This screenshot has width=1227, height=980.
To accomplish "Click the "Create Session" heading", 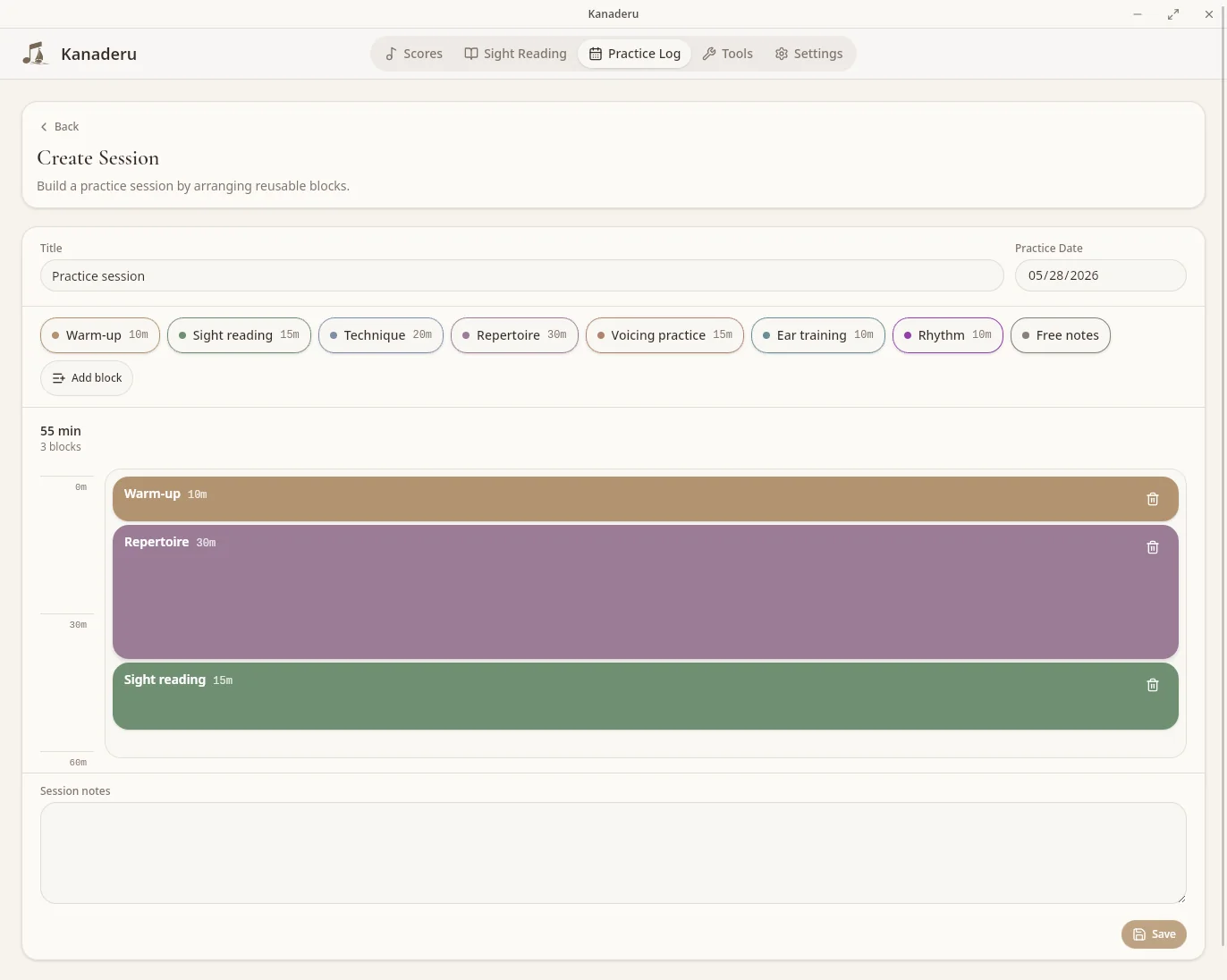I will click(98, 158).
